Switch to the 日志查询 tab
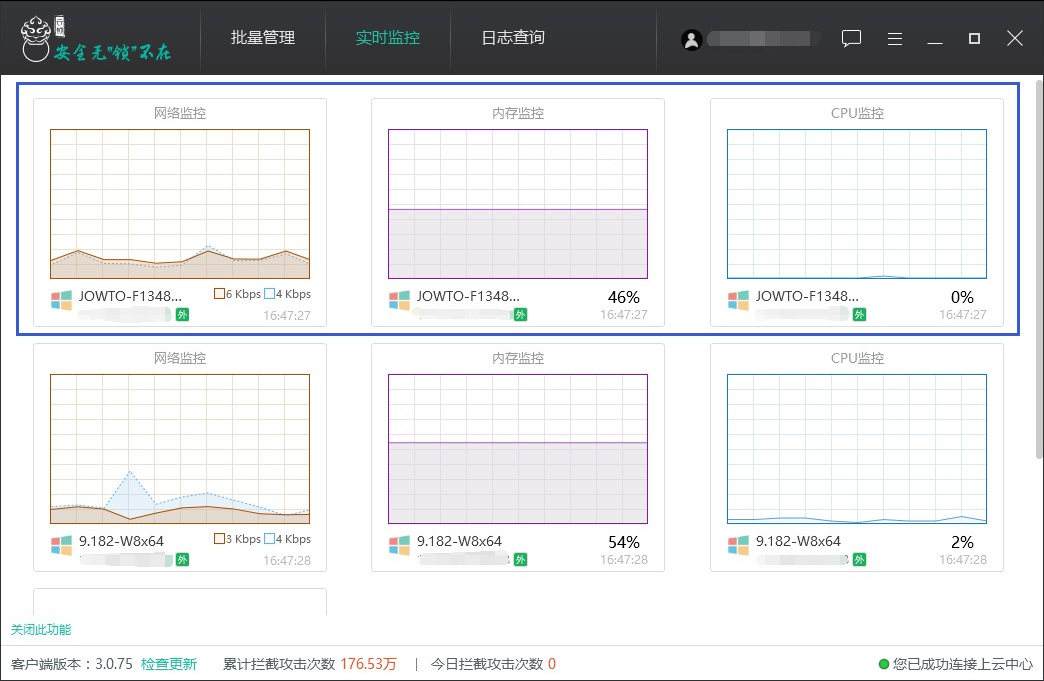Image resolution: width=1044 pixels, height=681 pixels. [513, 38]
